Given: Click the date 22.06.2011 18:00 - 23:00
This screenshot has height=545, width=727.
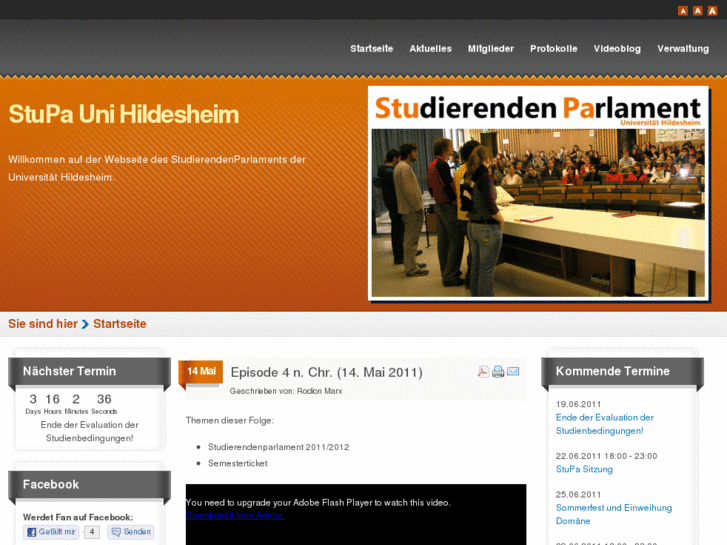Looking at the screenshot, I should coord(606,456).
